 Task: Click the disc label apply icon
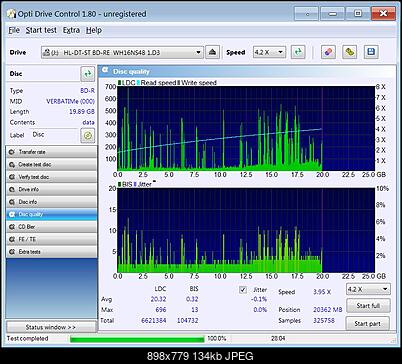(x=88, y=135)
